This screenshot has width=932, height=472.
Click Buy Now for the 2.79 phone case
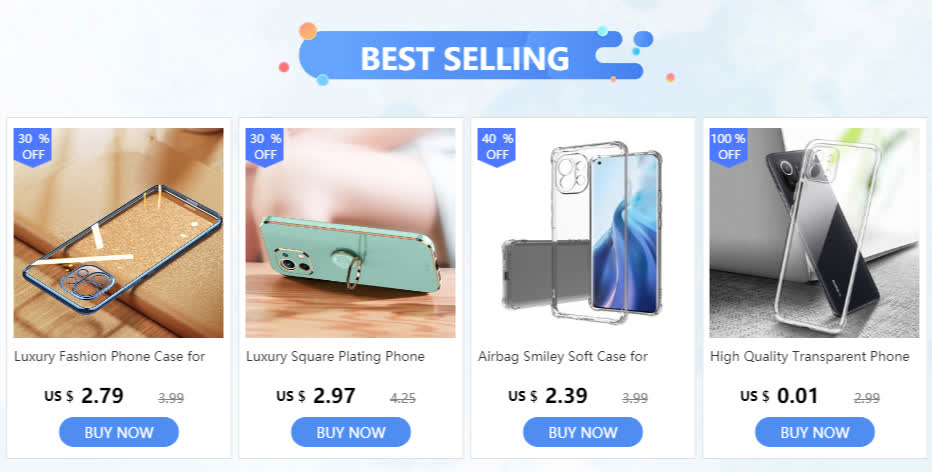pyautogui.click(x=119, y=432)
